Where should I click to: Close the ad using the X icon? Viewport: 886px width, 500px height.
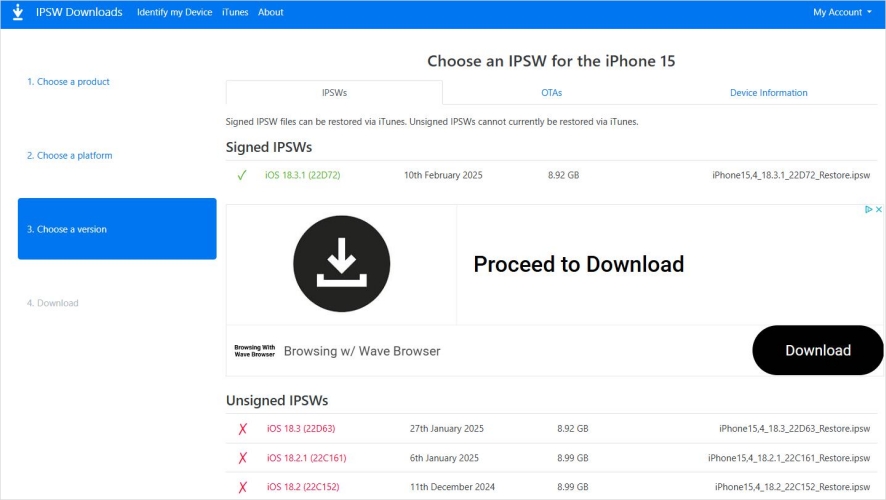pyautogui.click(x=879, y=210)
